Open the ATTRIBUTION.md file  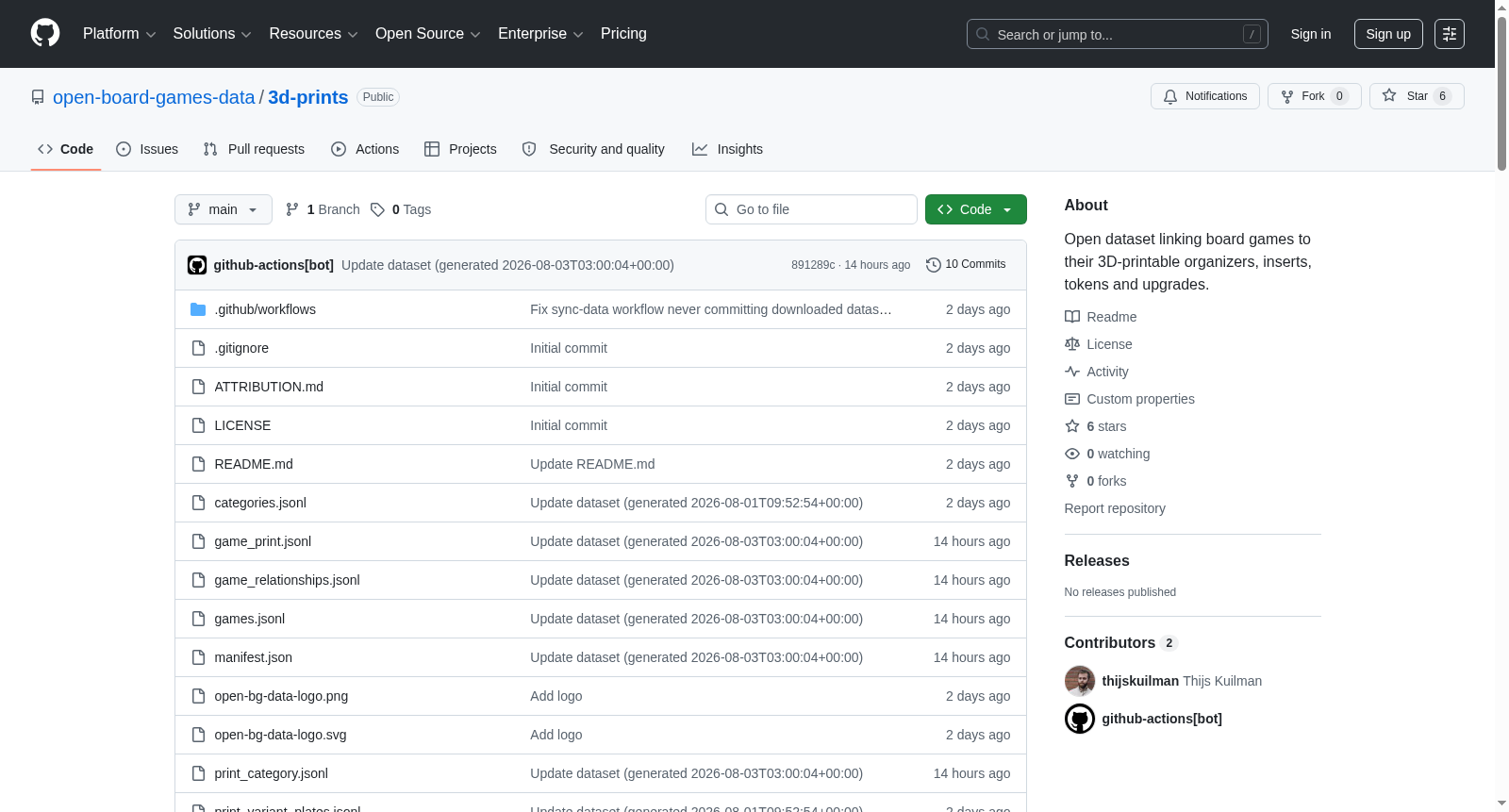(269, 387)
